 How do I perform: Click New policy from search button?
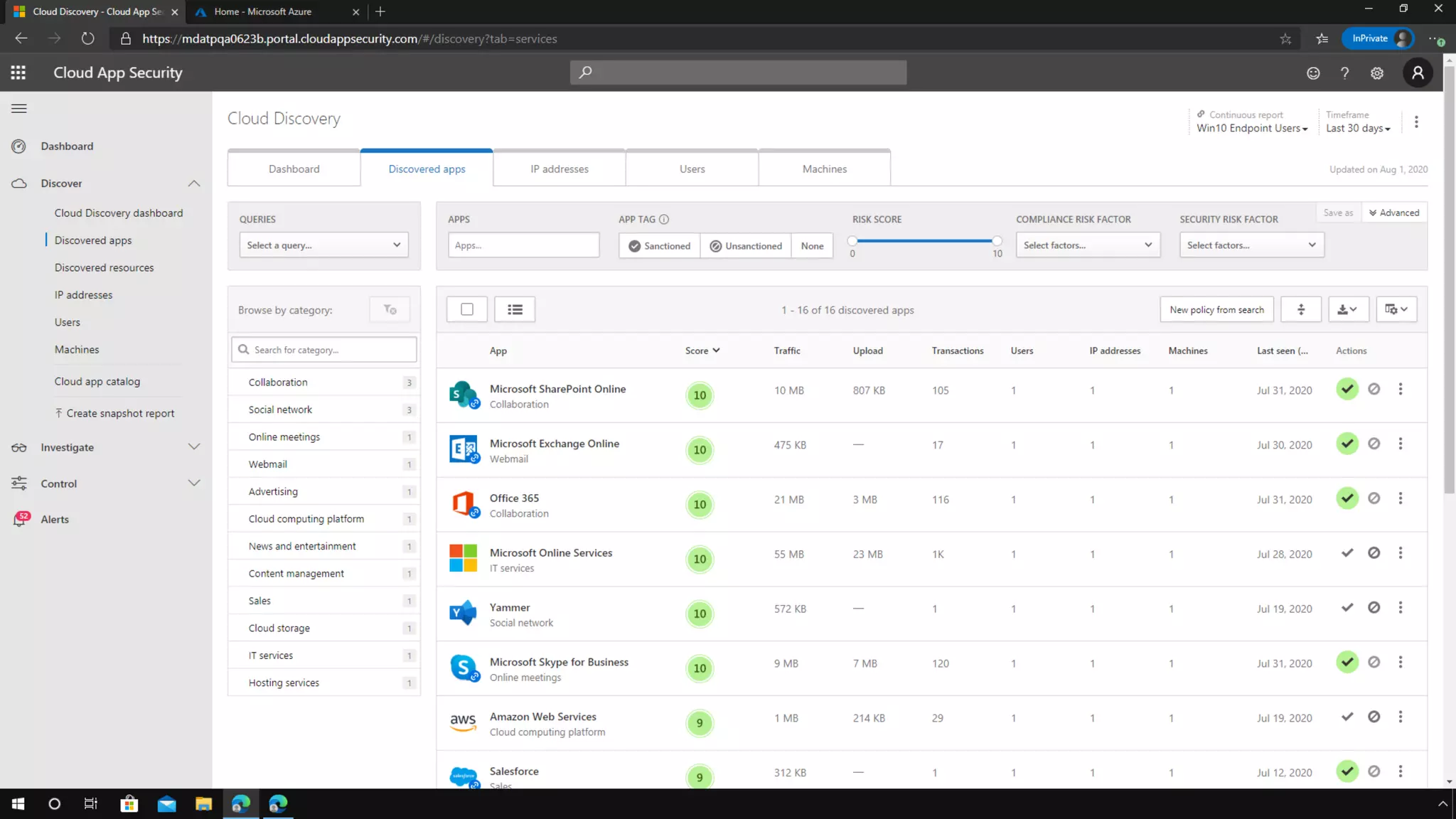(1216, 310)
